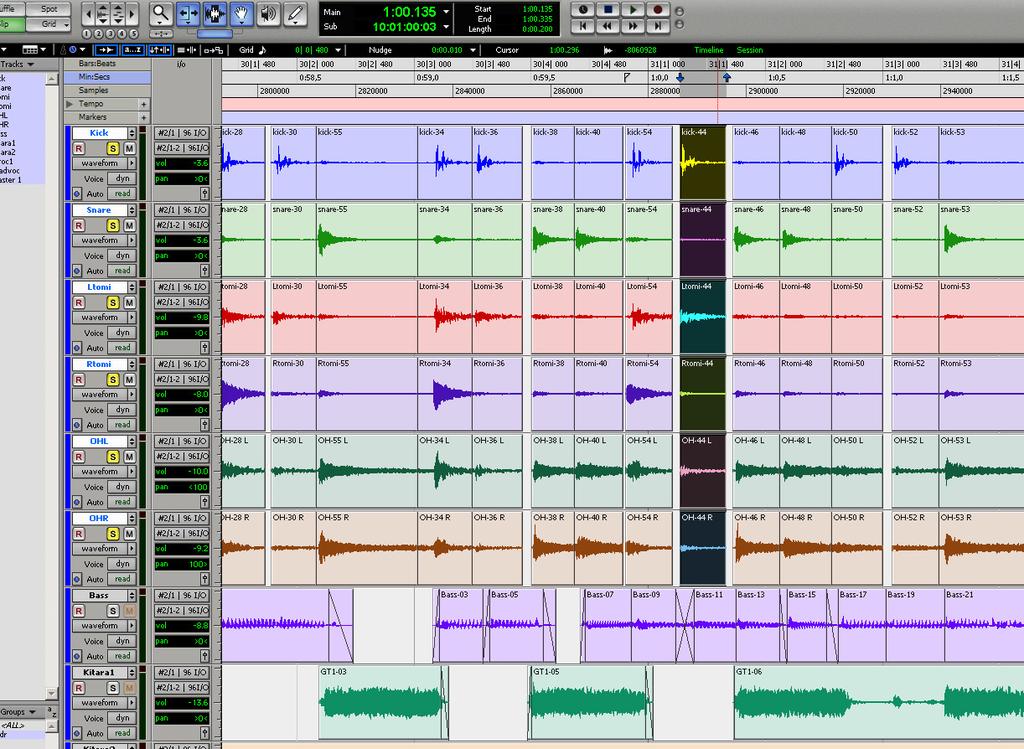Click the Stop transport button

(608, 10)
